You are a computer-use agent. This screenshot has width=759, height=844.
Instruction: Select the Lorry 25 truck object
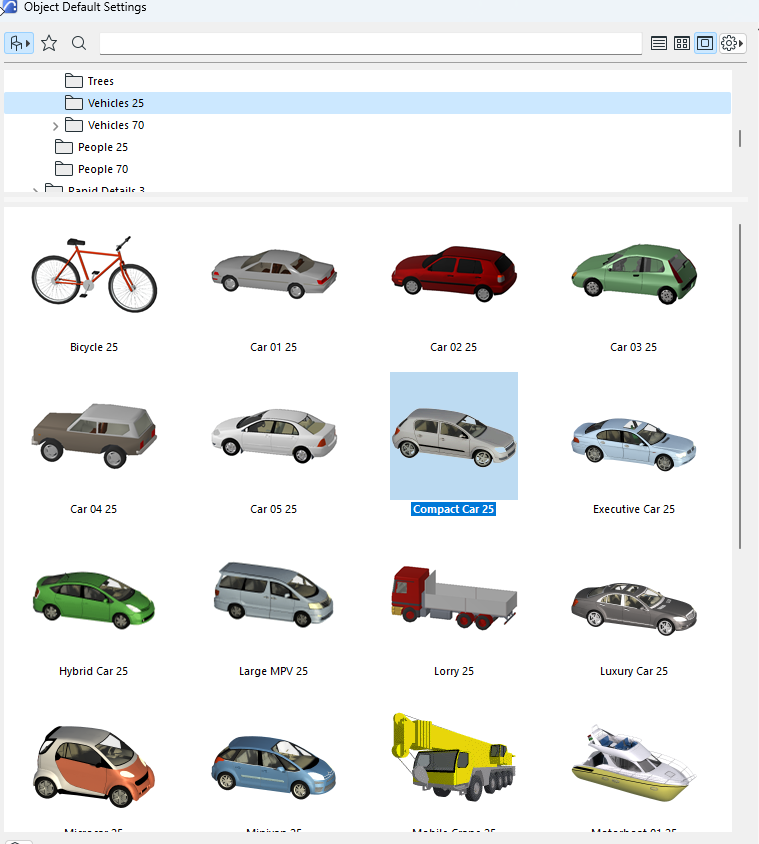(x=454, y=597)
